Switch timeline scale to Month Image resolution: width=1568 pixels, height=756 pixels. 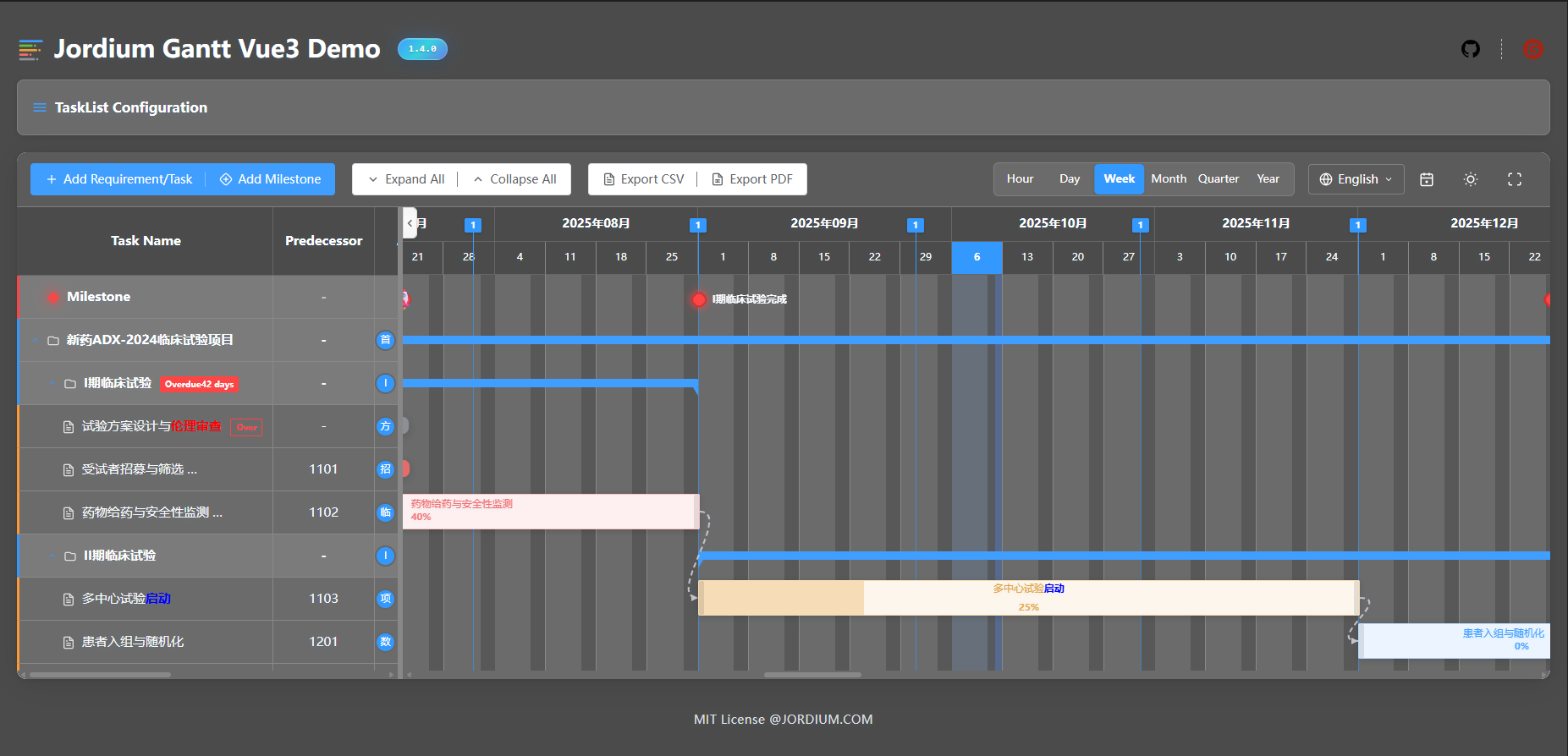coord(1169,179)
